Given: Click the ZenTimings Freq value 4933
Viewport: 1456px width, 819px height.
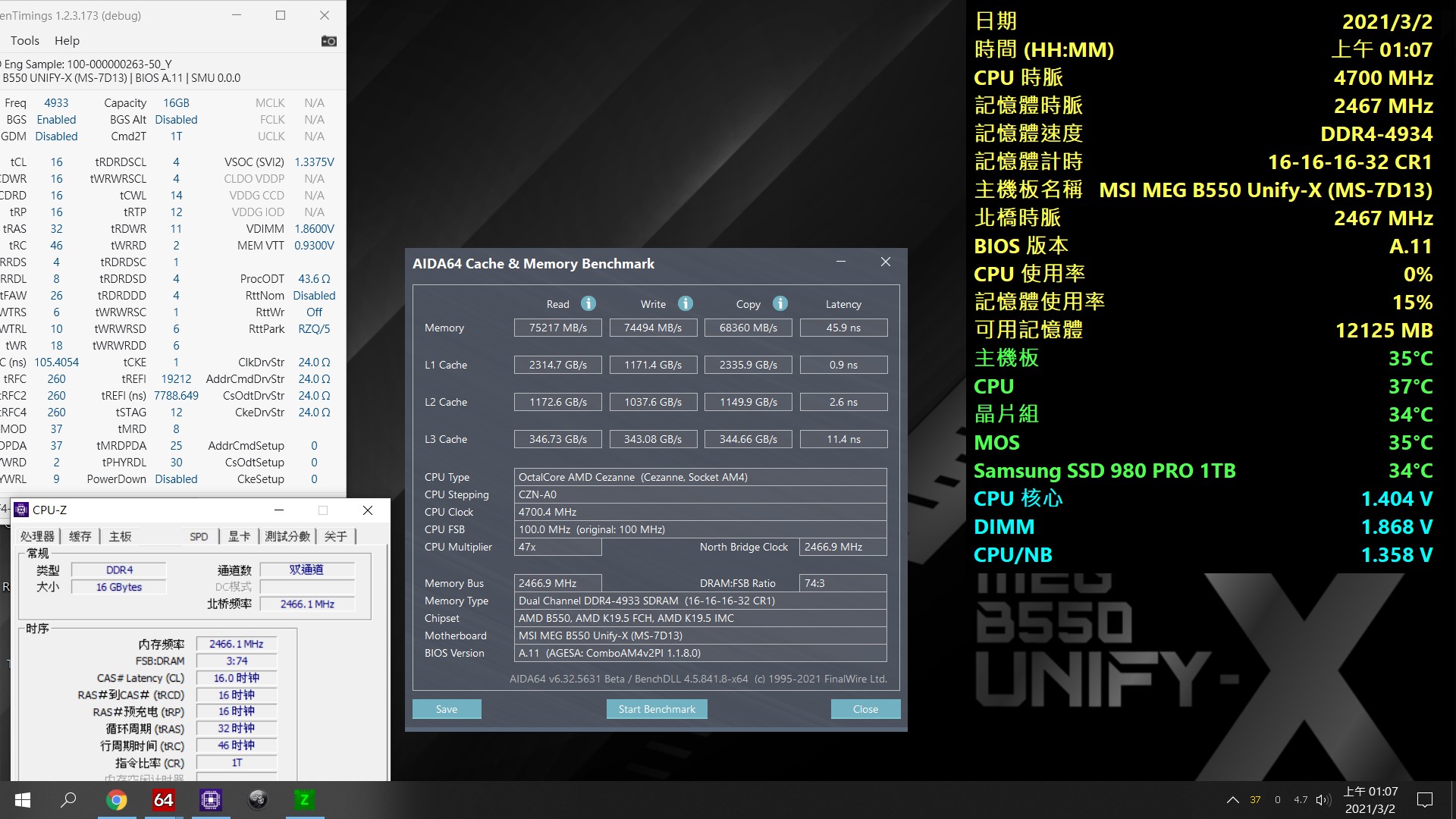Looking at the screenshot, I should (56, 103).
